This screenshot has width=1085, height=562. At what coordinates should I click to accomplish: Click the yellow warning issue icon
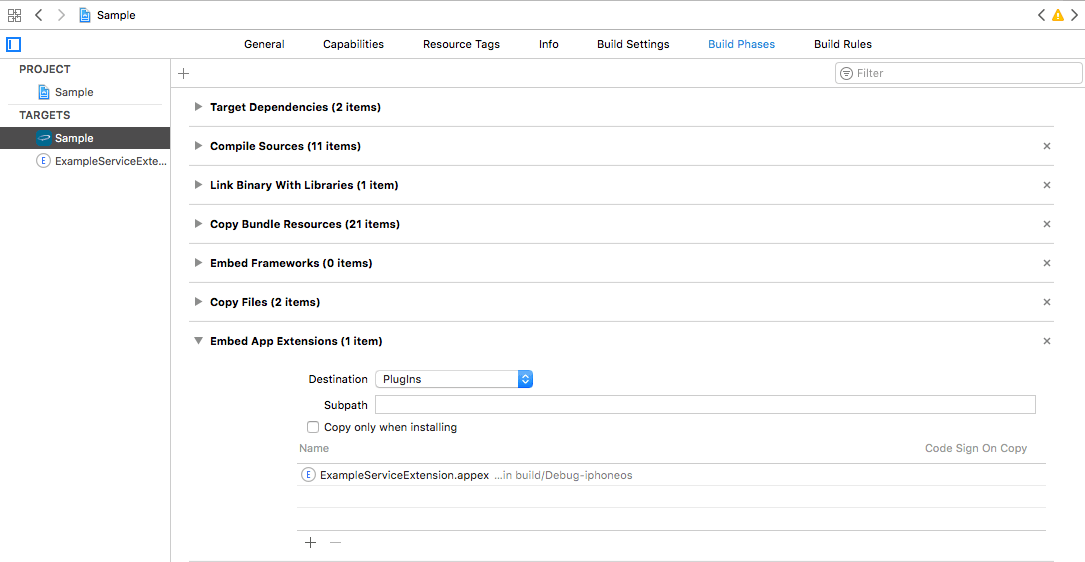1057,15
